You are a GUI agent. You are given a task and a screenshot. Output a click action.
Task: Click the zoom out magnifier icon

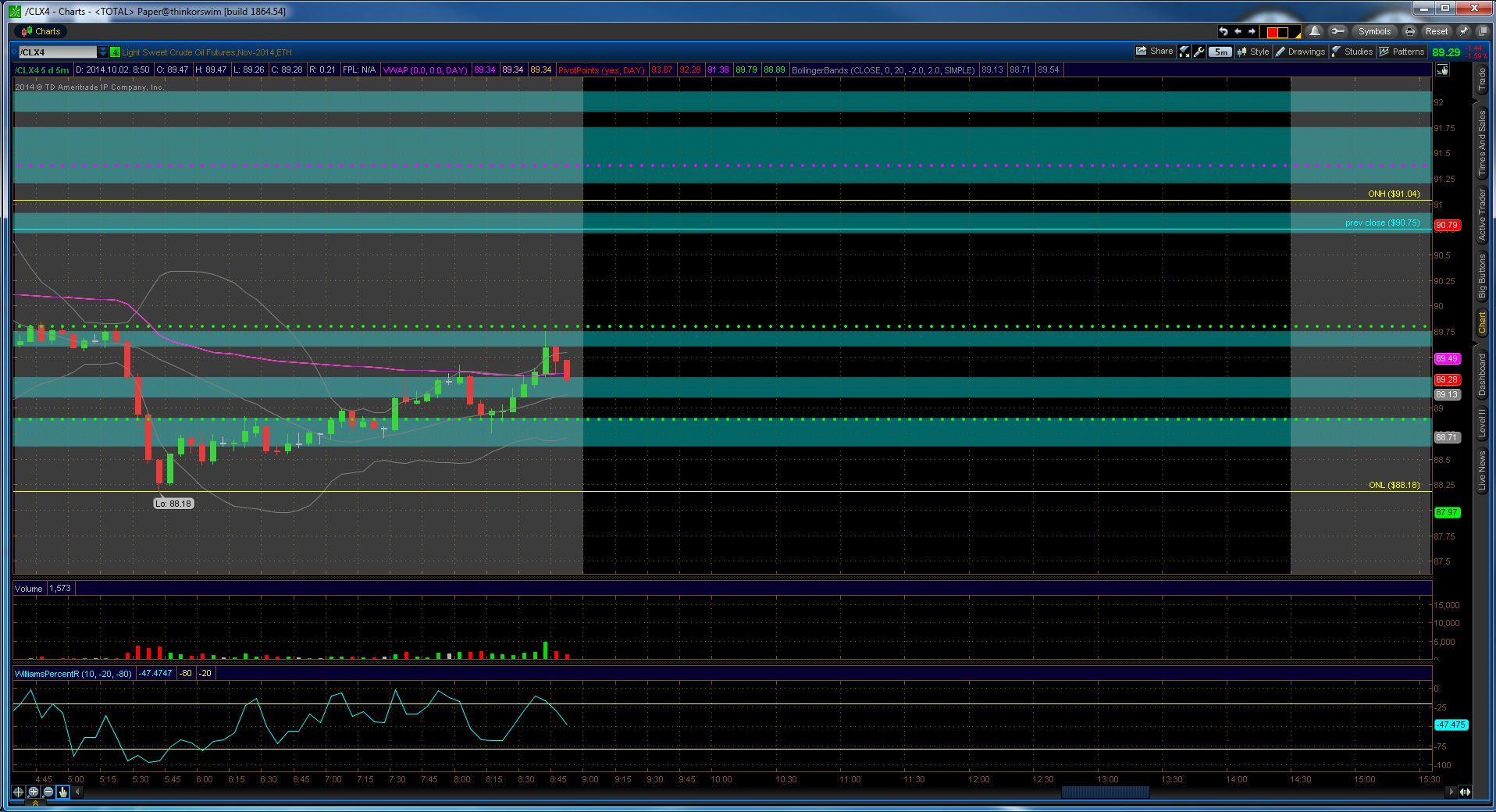click(48, 792)
